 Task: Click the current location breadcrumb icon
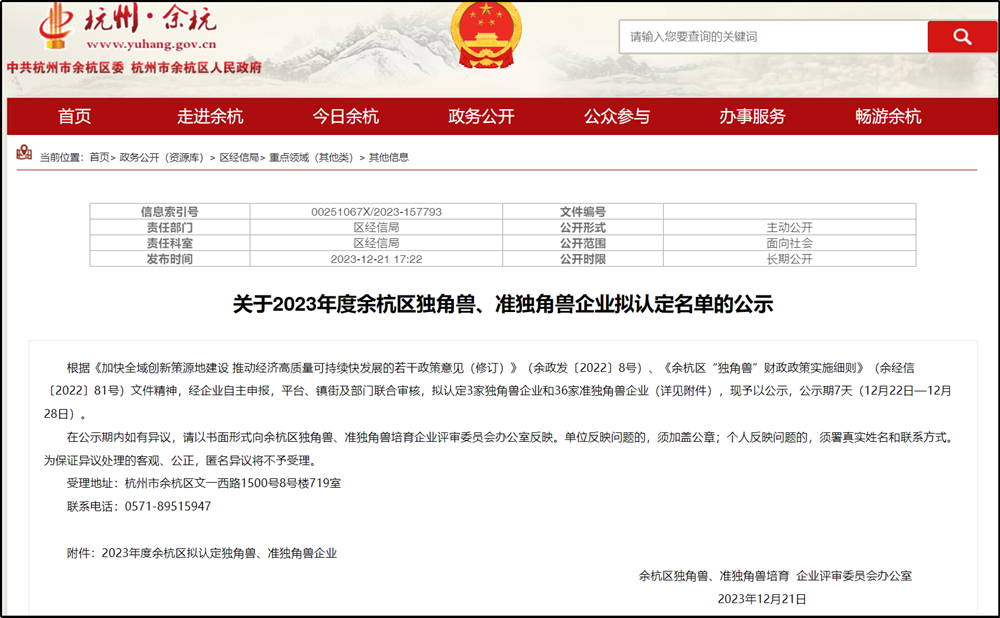point(24,155)
